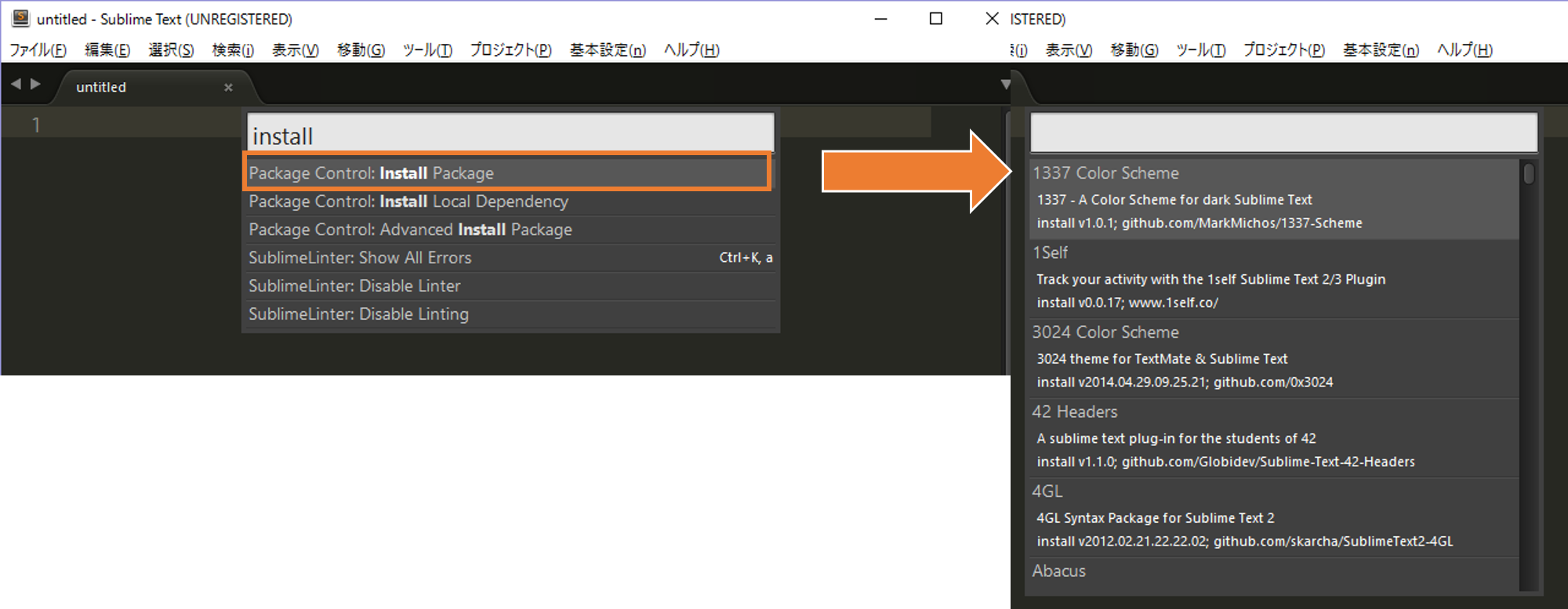This screenshot has height=609, width=1568.
Task: Minimize the Sublime Text window
Action: pos(881,18)
